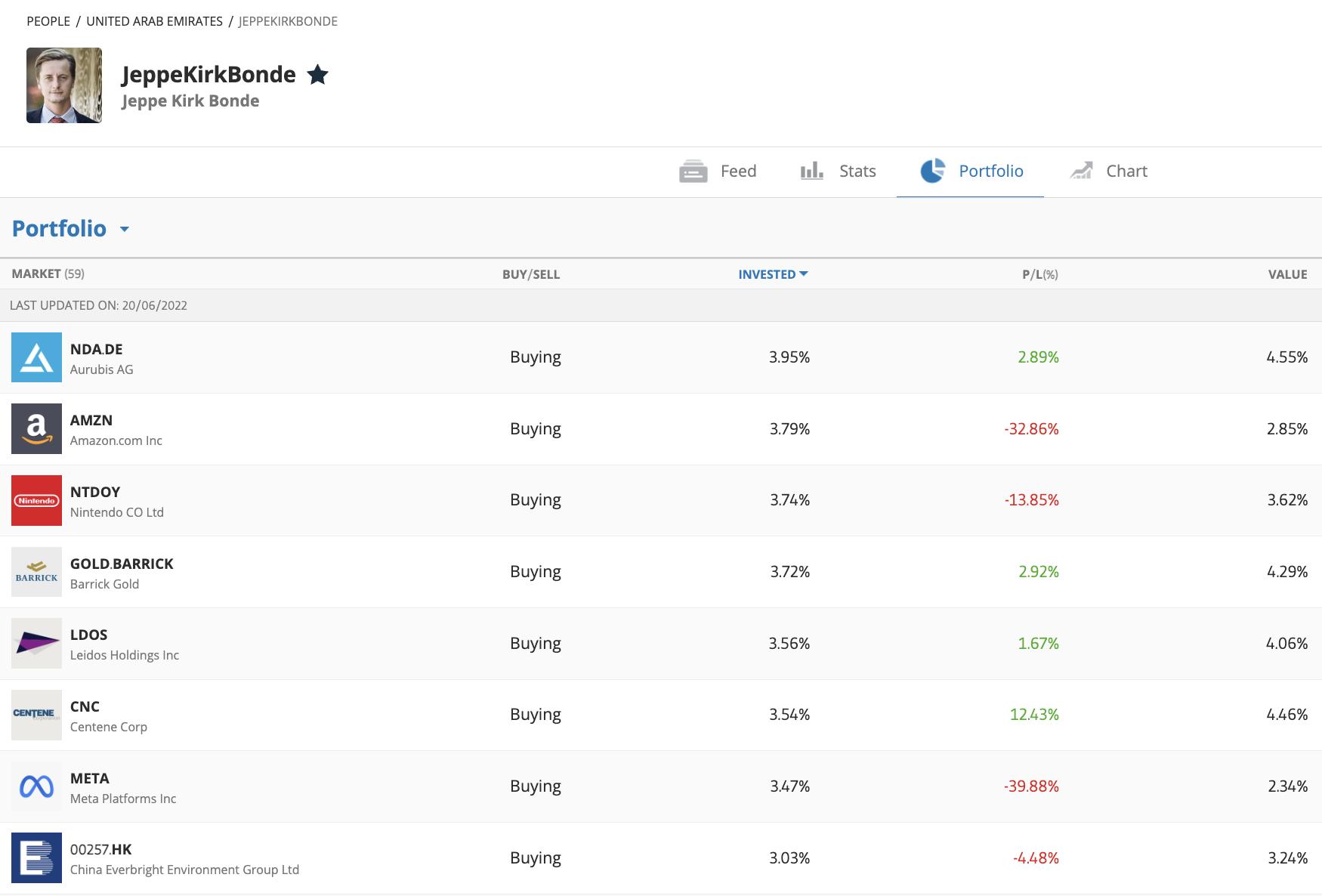Go to the PEOPLE breadcrumb

48,21
